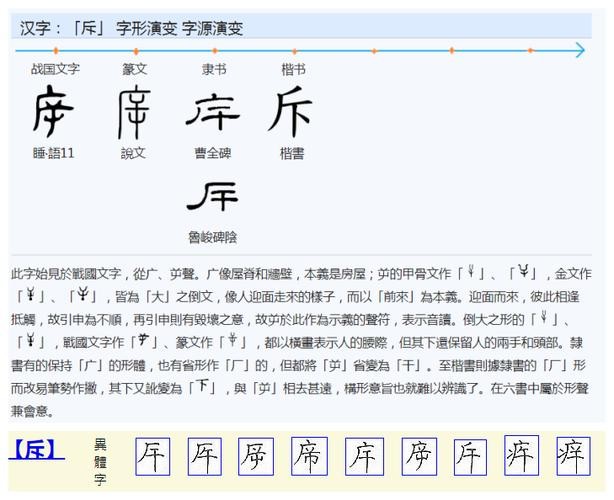Viewport: 614px width, 500px height.
Task: Click the 字形演变 heading text
Action: pyautogui.click(x=146, y=29)
